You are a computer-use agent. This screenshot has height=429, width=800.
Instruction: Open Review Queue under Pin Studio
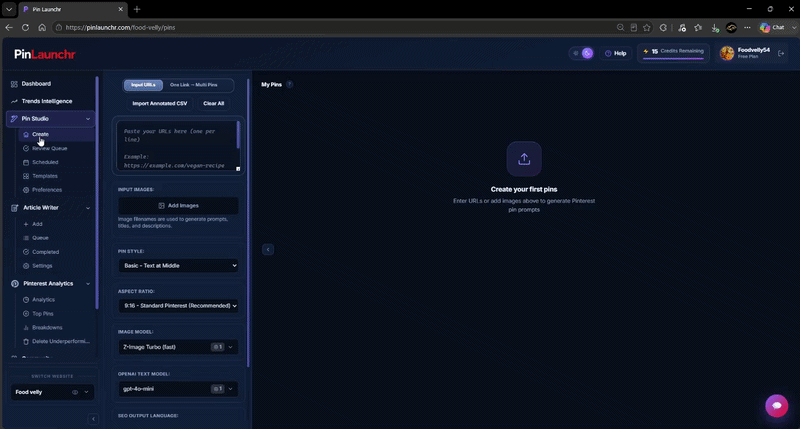(x=49, y=148)
